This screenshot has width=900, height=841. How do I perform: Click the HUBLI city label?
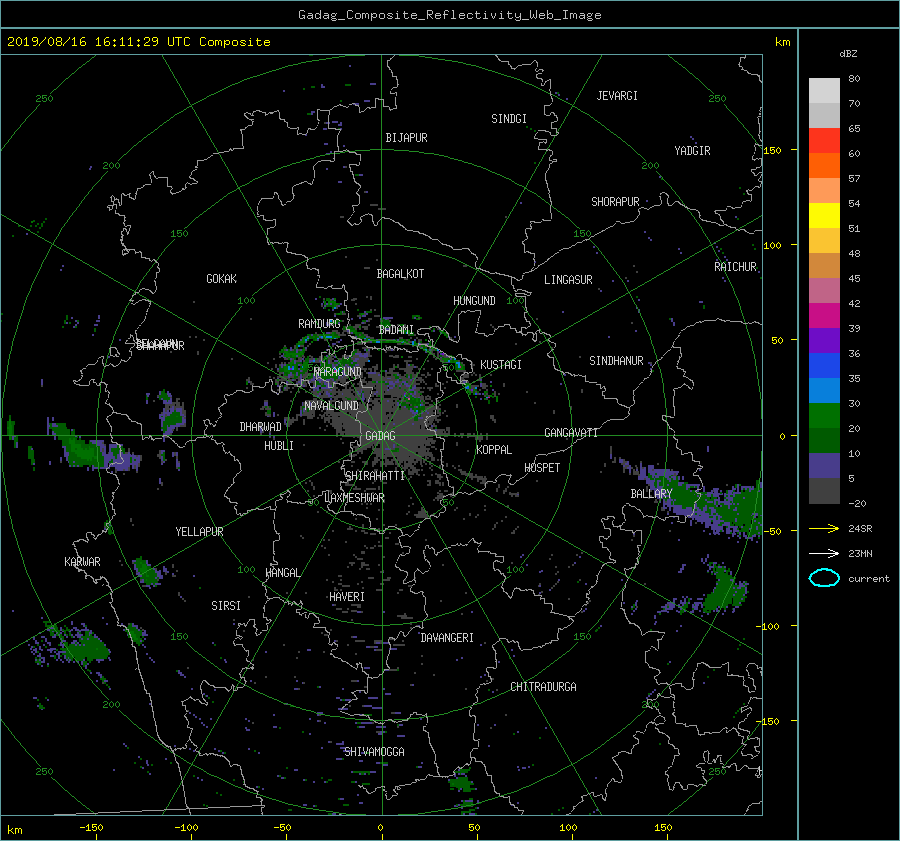[x=278, y=446]
